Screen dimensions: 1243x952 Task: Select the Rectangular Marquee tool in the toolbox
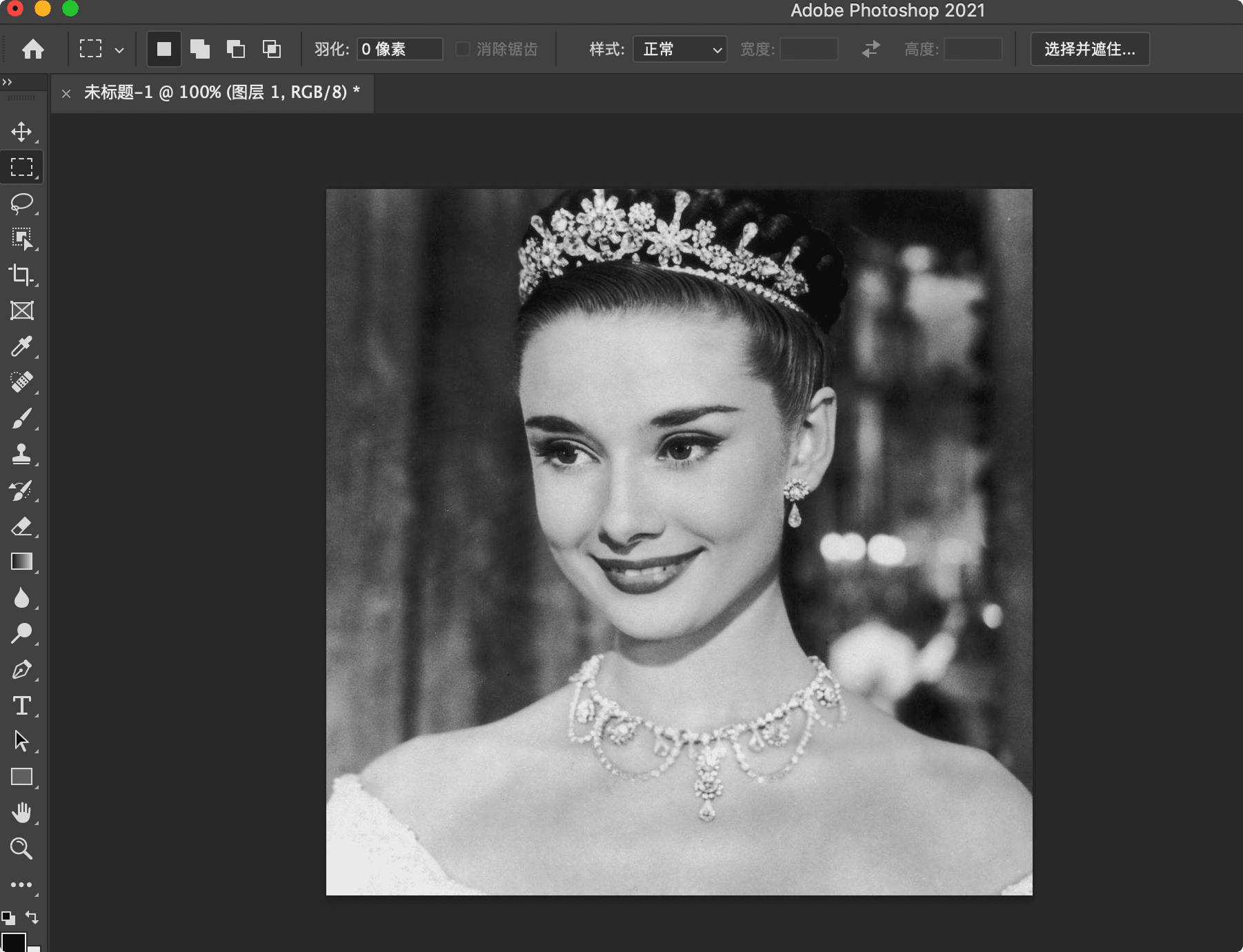(21, 167)
